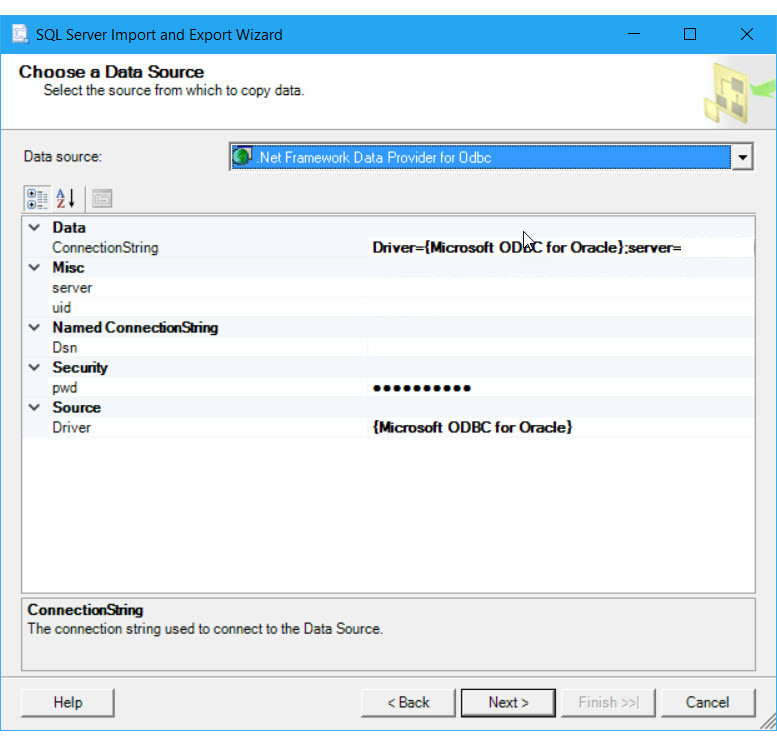Go to the previous step with Back
Viewport: 777px width, 746px height.
(408, 702)
